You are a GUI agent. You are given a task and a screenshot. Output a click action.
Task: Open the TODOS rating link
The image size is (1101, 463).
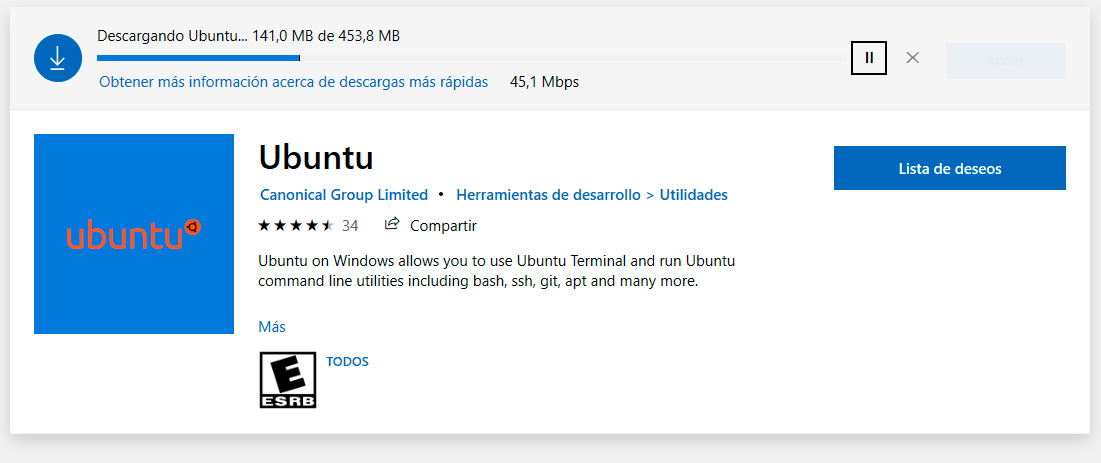click(347, 362)
